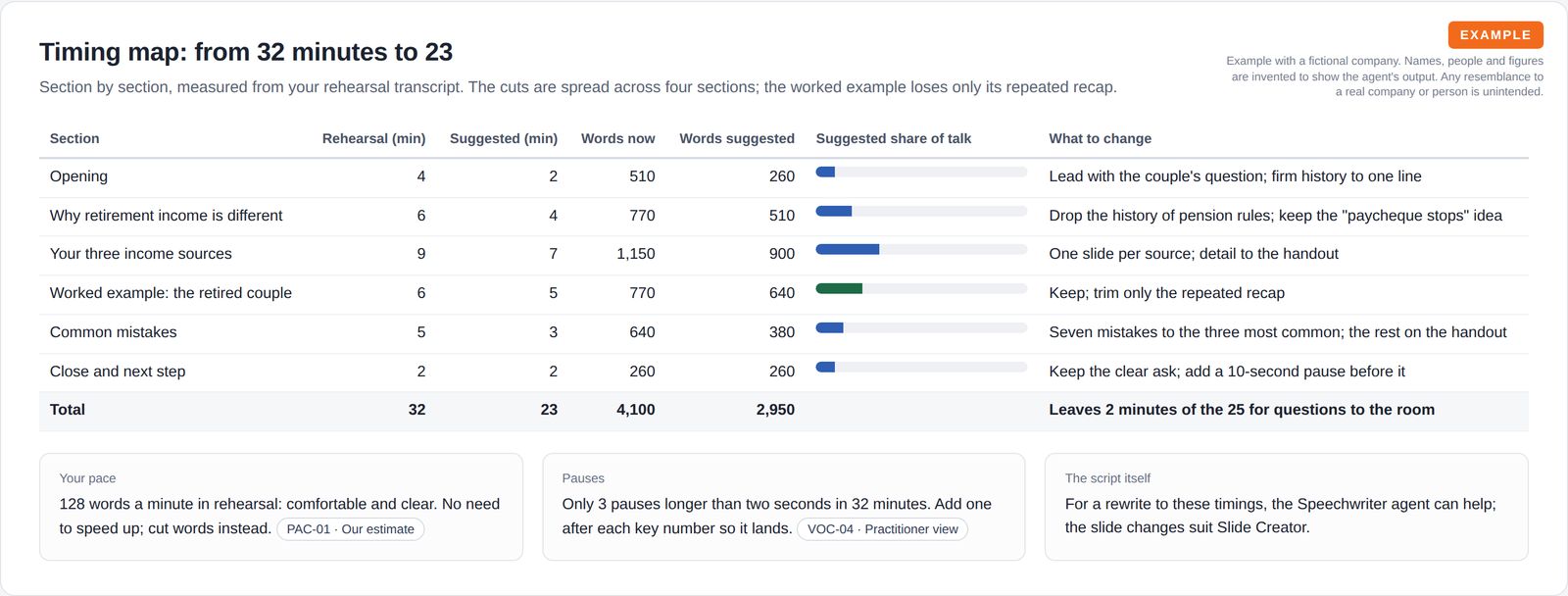
Task: Click the Close and next step share bar
Action: tap(921, 368)
